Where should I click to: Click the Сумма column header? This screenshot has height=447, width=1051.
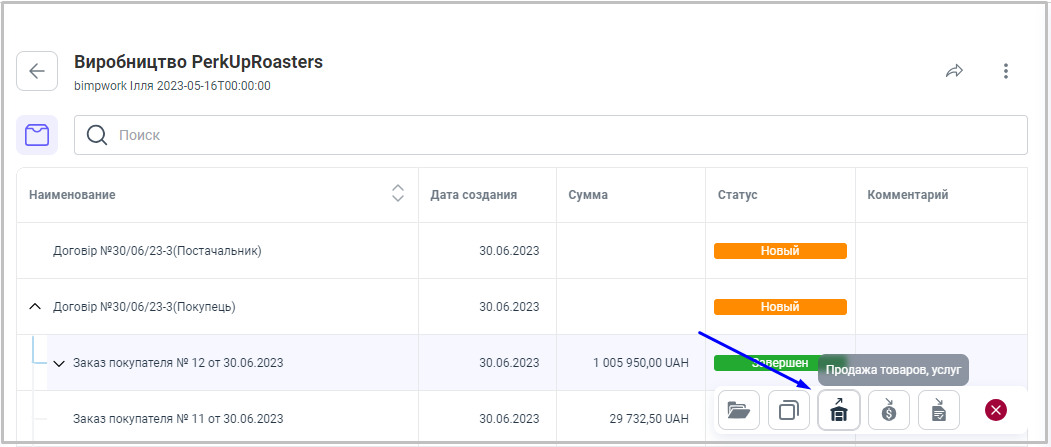pos(587,195)
